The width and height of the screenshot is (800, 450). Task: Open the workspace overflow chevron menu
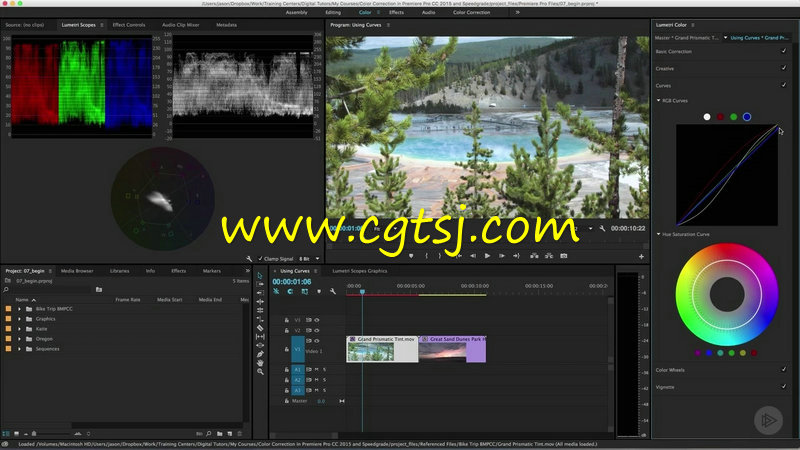(x=517, y=12)
